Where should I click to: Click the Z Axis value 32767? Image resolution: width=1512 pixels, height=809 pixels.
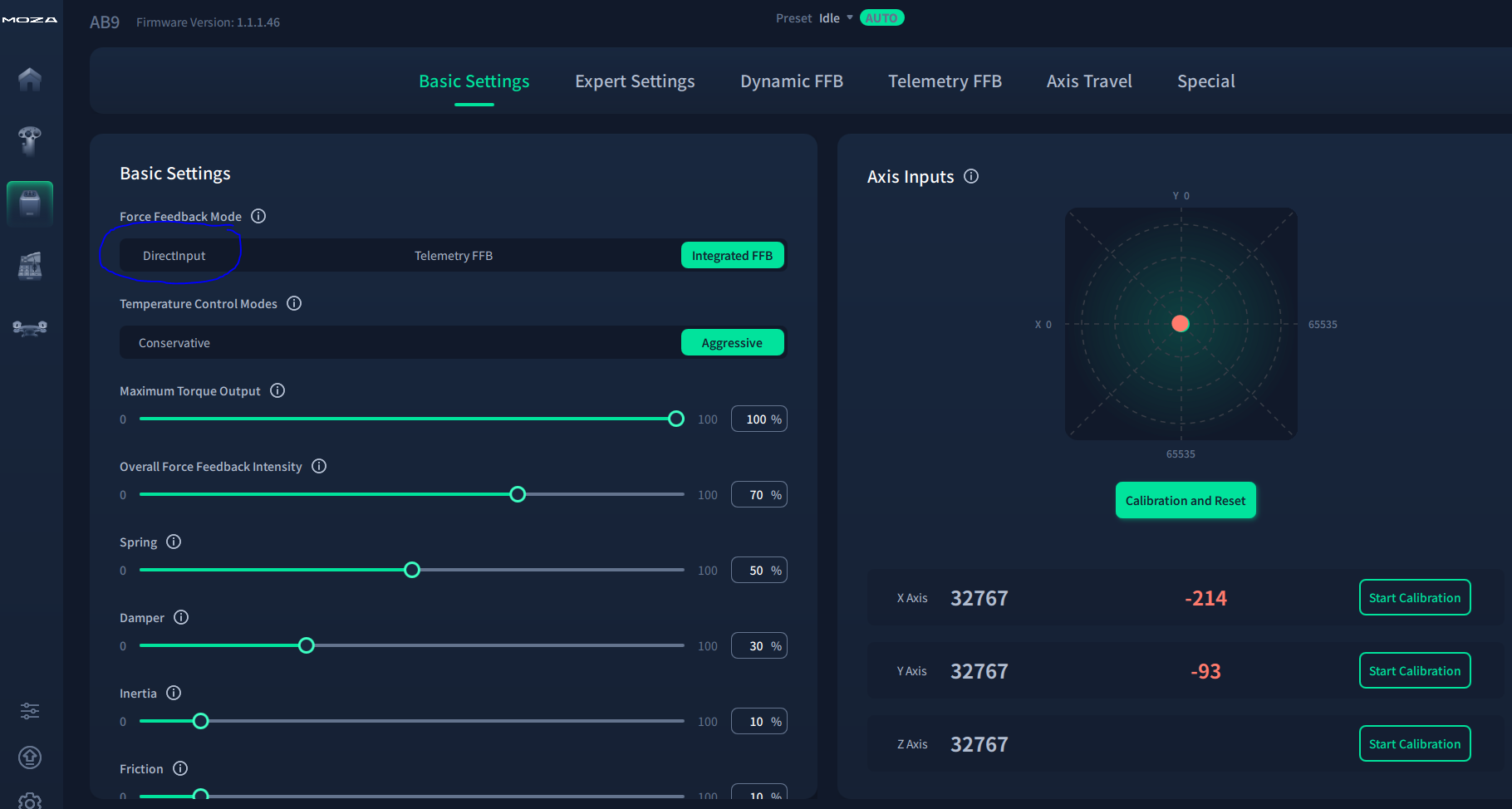click(x=979, y=744)
